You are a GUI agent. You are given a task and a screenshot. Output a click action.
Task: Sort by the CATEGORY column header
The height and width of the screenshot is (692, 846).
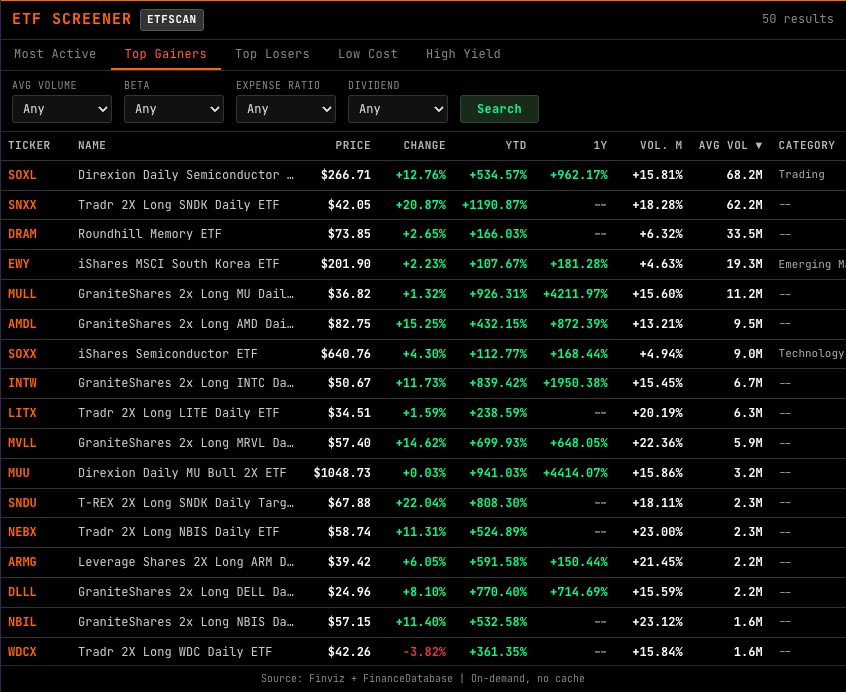[807, 145]
